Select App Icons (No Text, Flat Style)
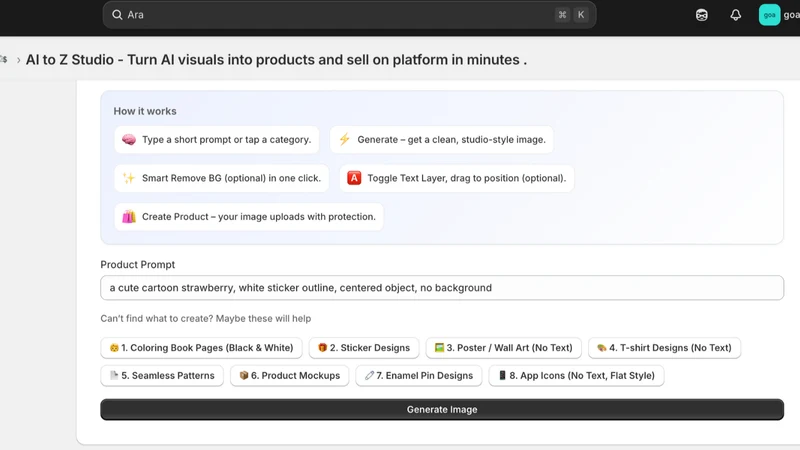Screen dimensions: 800x450 pos(577,376)
